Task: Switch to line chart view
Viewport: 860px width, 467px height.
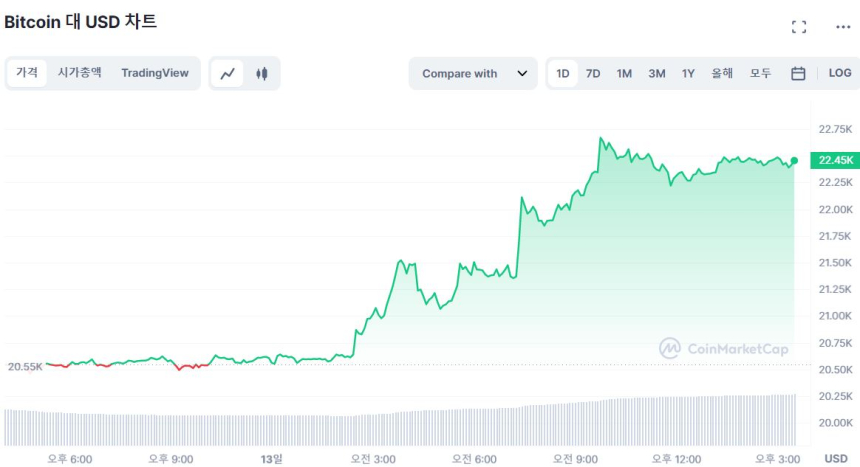Action: click(x=228, y=73)
